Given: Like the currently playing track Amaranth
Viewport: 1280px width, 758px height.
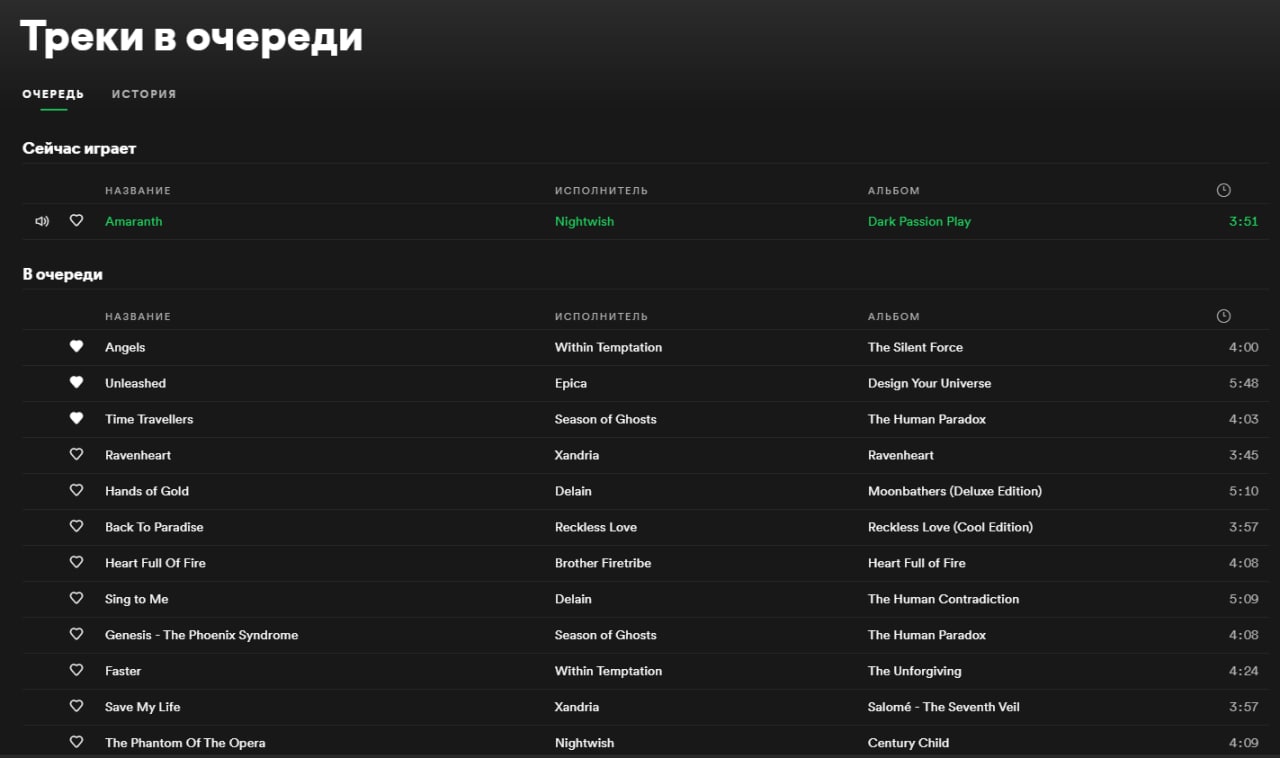Looking at the screenshot, I should pos(76,221).
